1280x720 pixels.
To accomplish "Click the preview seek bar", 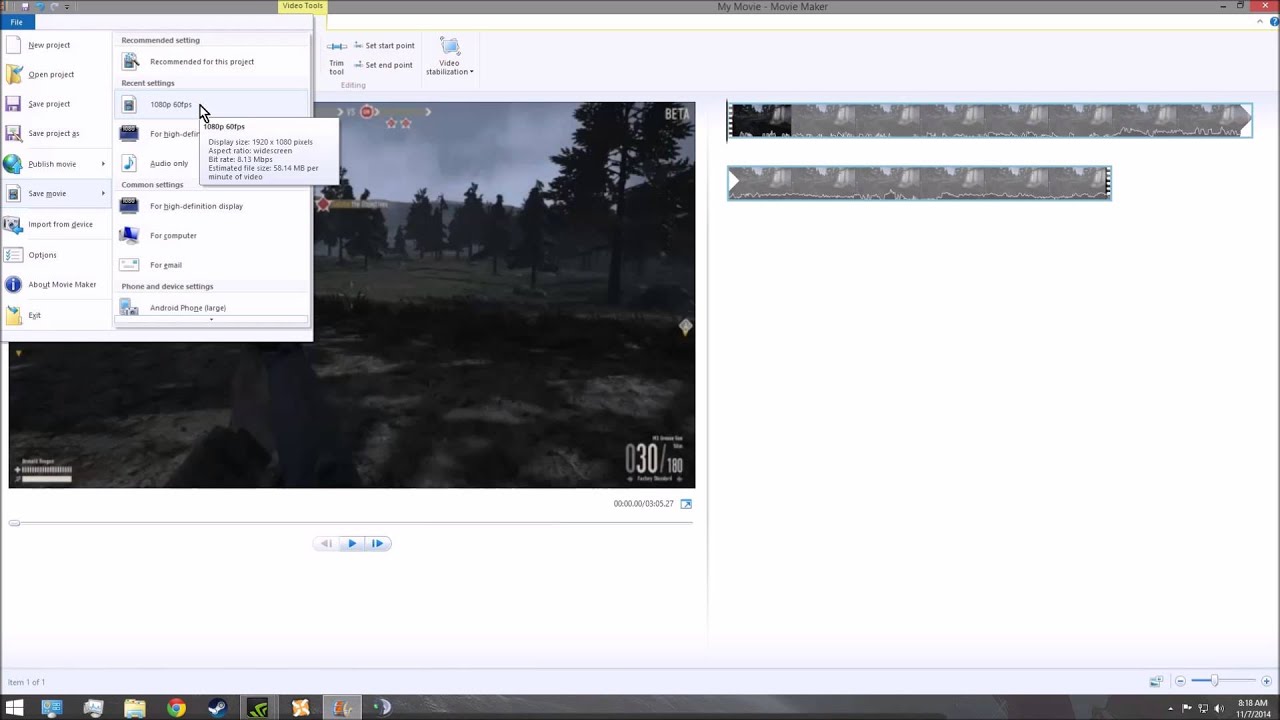I will tap(351, 523).
